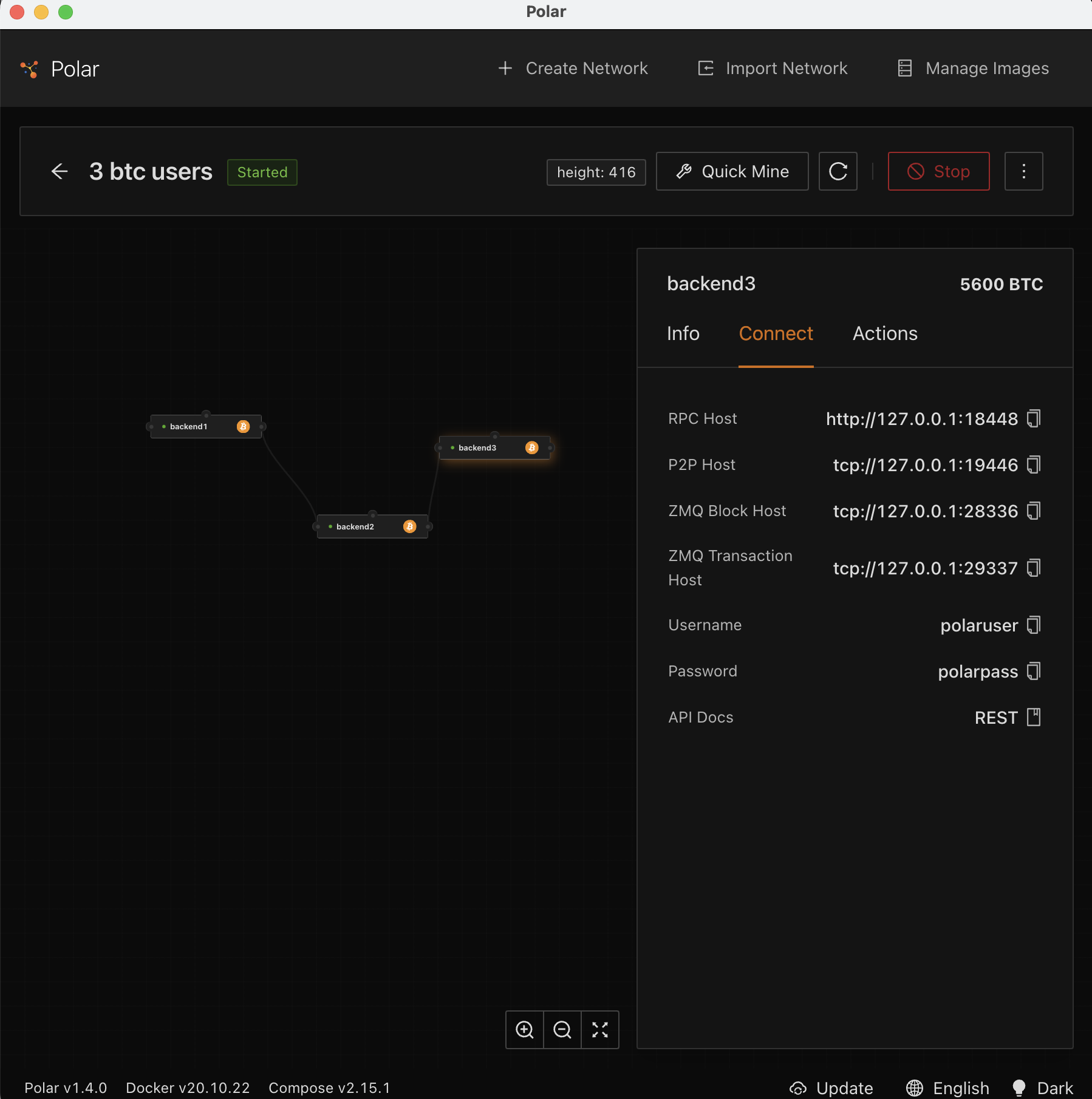Click the Quick Mine button
The image size is (1092, 1099).
(x=732, y=171)
